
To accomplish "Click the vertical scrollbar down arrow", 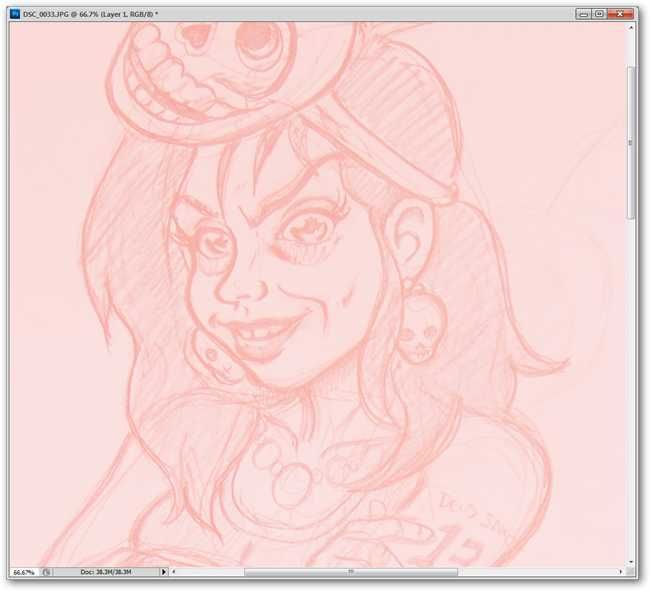I will click(x=631, y=562).
